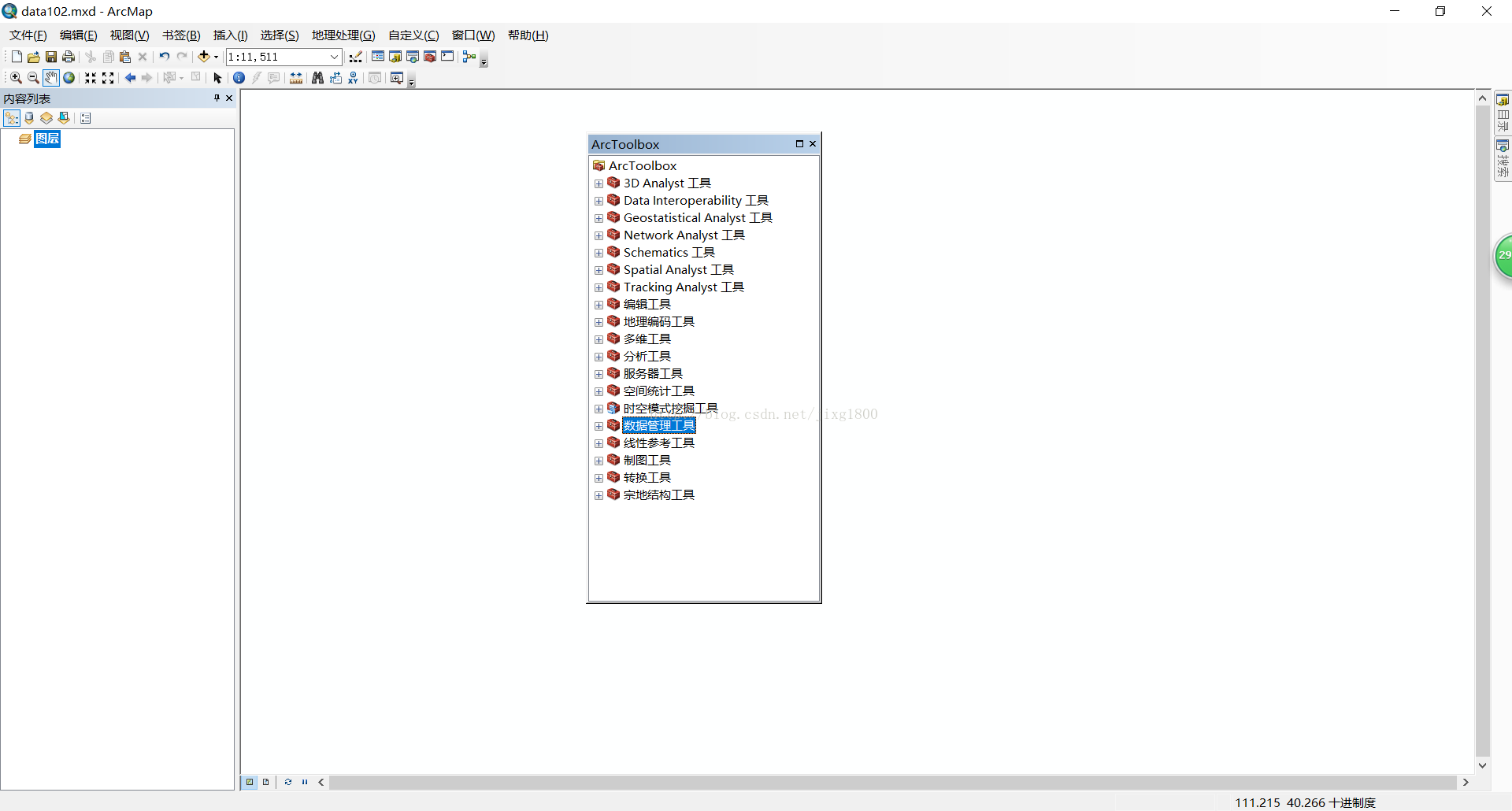The width and height of the screenshot is (1512, 811).
Task: Close the ArcToolbox window
Action: tap(813, 143)
